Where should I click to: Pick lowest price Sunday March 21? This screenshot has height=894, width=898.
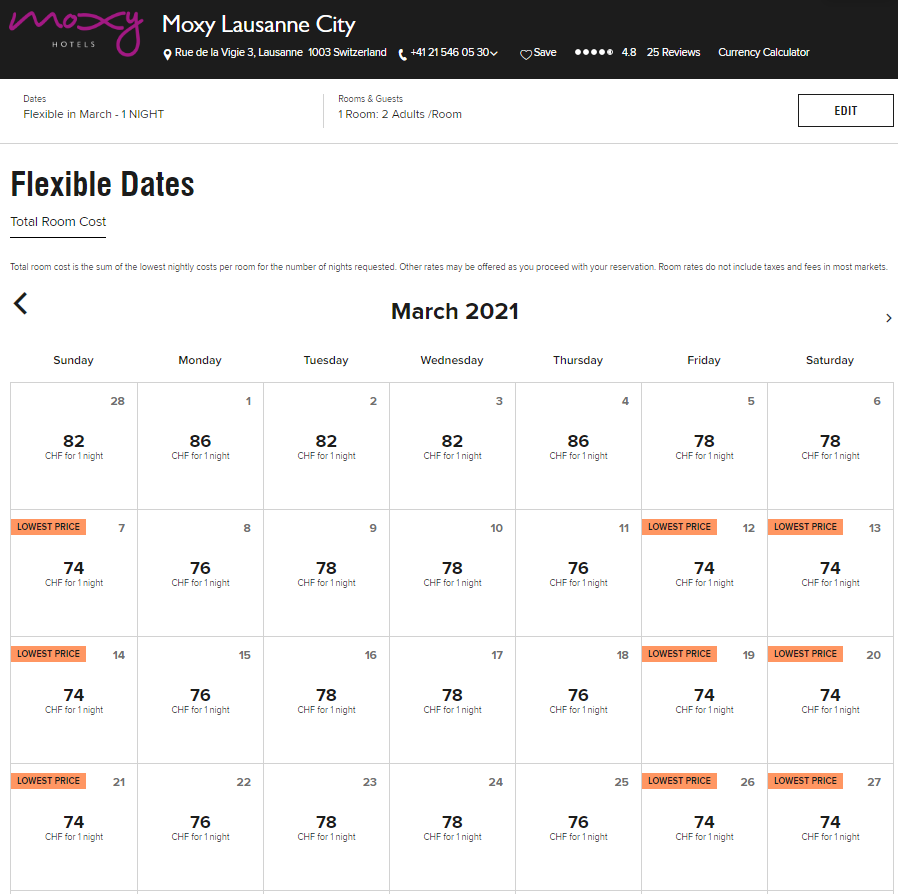[74, 828]
